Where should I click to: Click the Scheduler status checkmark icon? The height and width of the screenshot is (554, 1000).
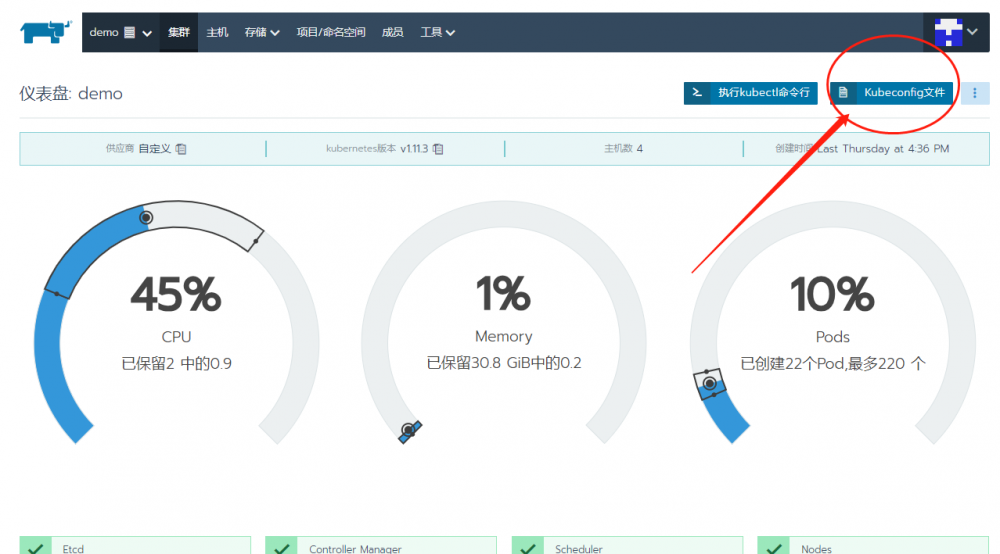point(527,548)
